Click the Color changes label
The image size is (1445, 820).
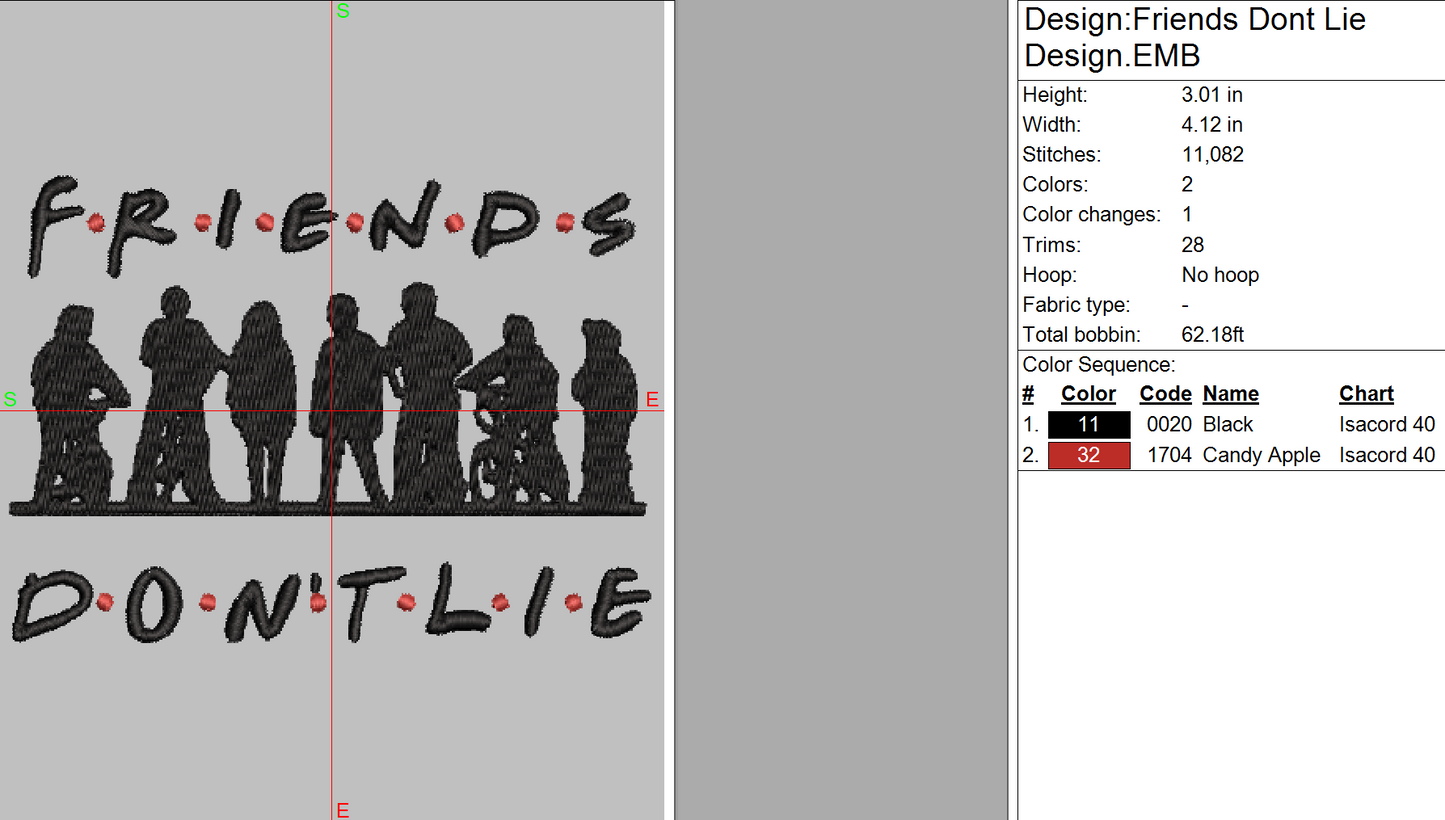1091,215
